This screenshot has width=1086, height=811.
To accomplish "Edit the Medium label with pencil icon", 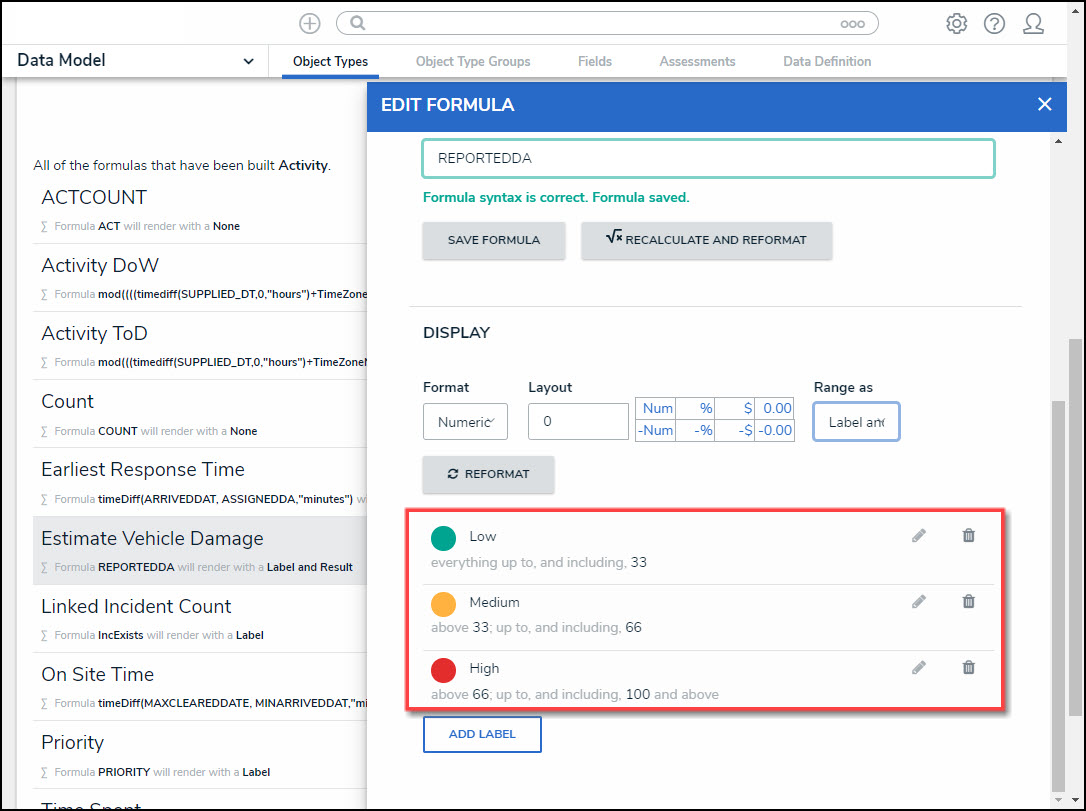I will coord(919,602).
